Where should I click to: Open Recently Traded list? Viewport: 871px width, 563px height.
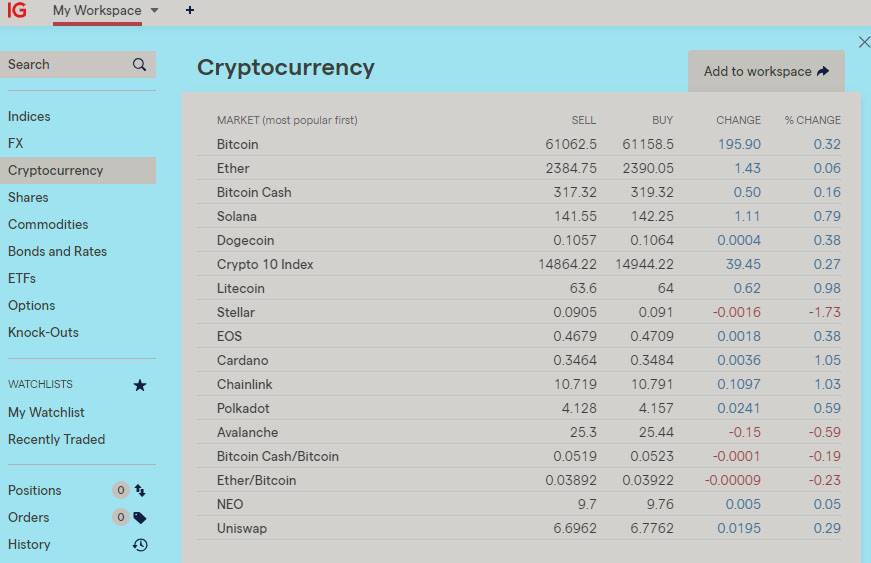pos(56,439)
